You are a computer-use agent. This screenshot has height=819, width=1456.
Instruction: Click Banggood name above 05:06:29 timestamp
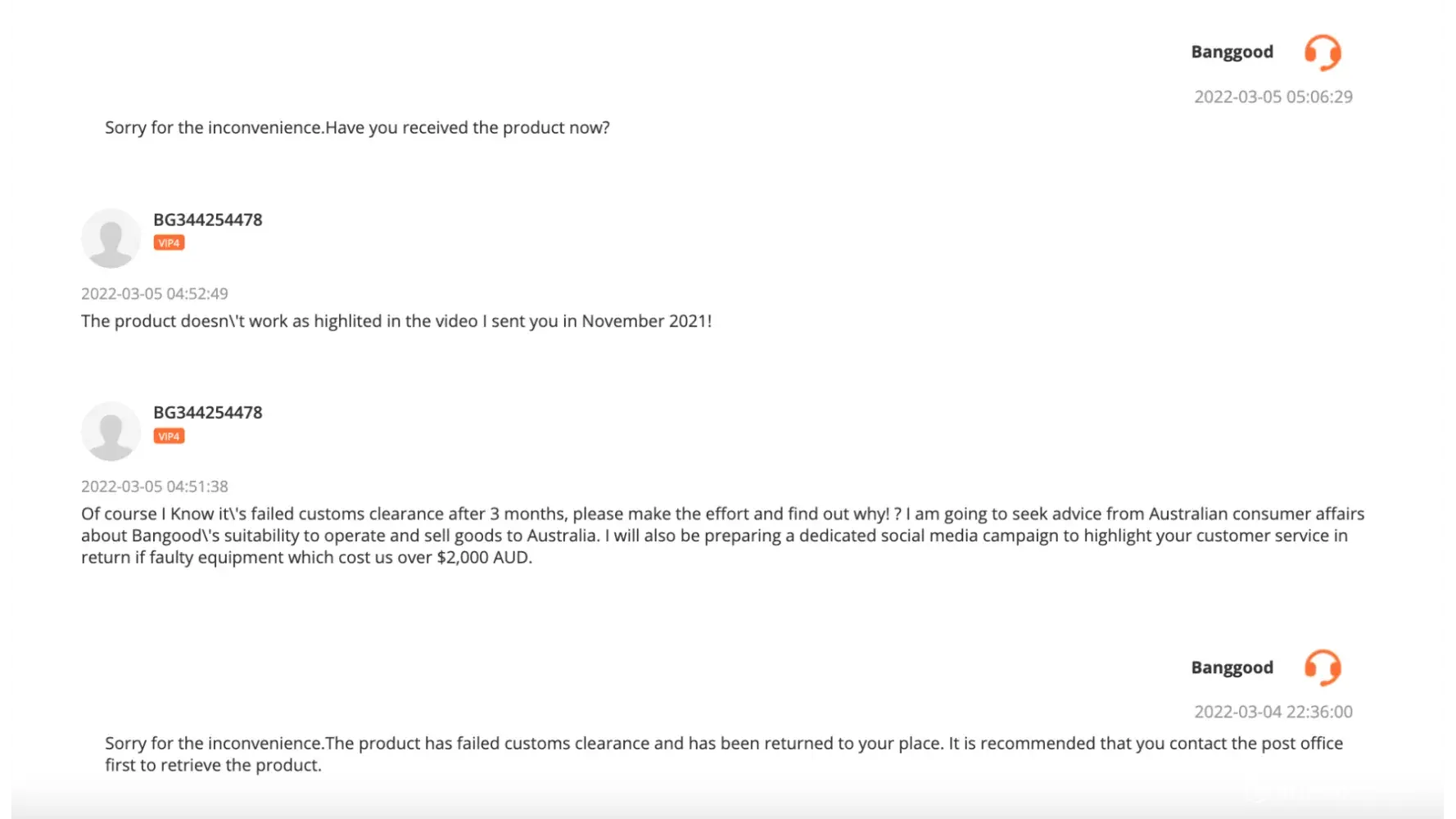coord(1232,52)
